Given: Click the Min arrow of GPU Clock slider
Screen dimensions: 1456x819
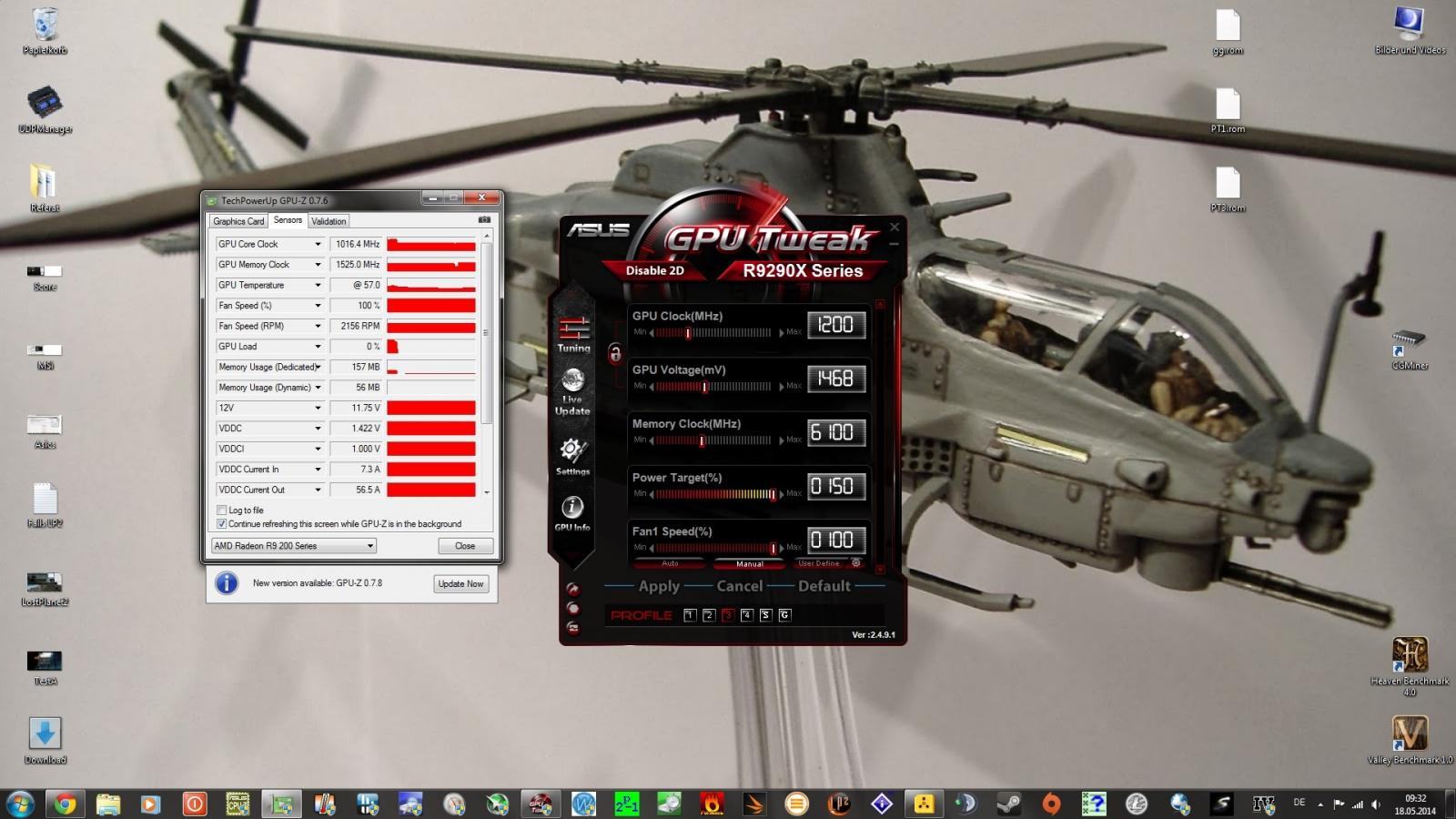Looking at the screenshot, I should (x=652, y=333).
